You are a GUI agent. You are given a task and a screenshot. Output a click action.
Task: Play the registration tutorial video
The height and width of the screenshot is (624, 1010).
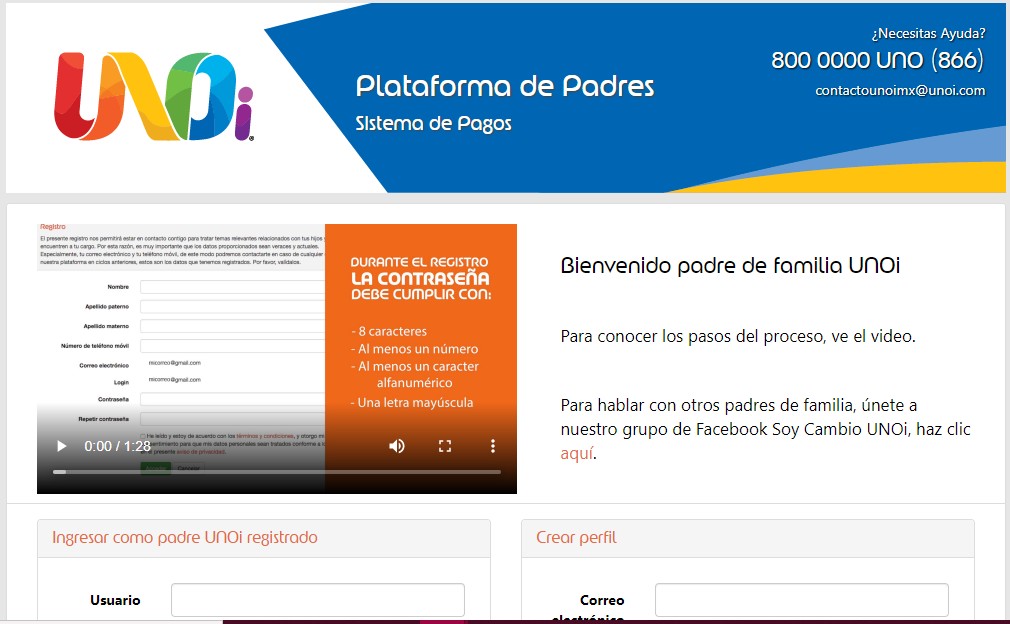click(x=62, y=446)
